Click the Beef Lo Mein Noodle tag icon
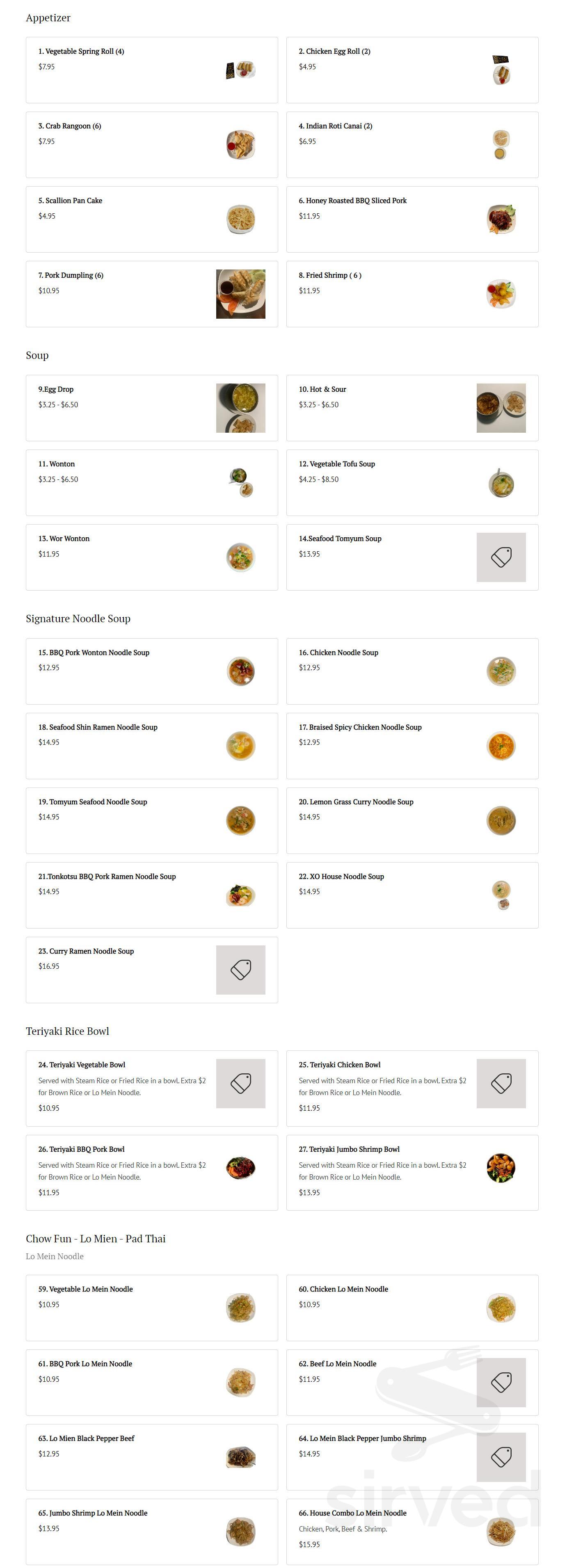This screenshot has height=1568, width=567. pyautogui.click(x=501, y=1382)
